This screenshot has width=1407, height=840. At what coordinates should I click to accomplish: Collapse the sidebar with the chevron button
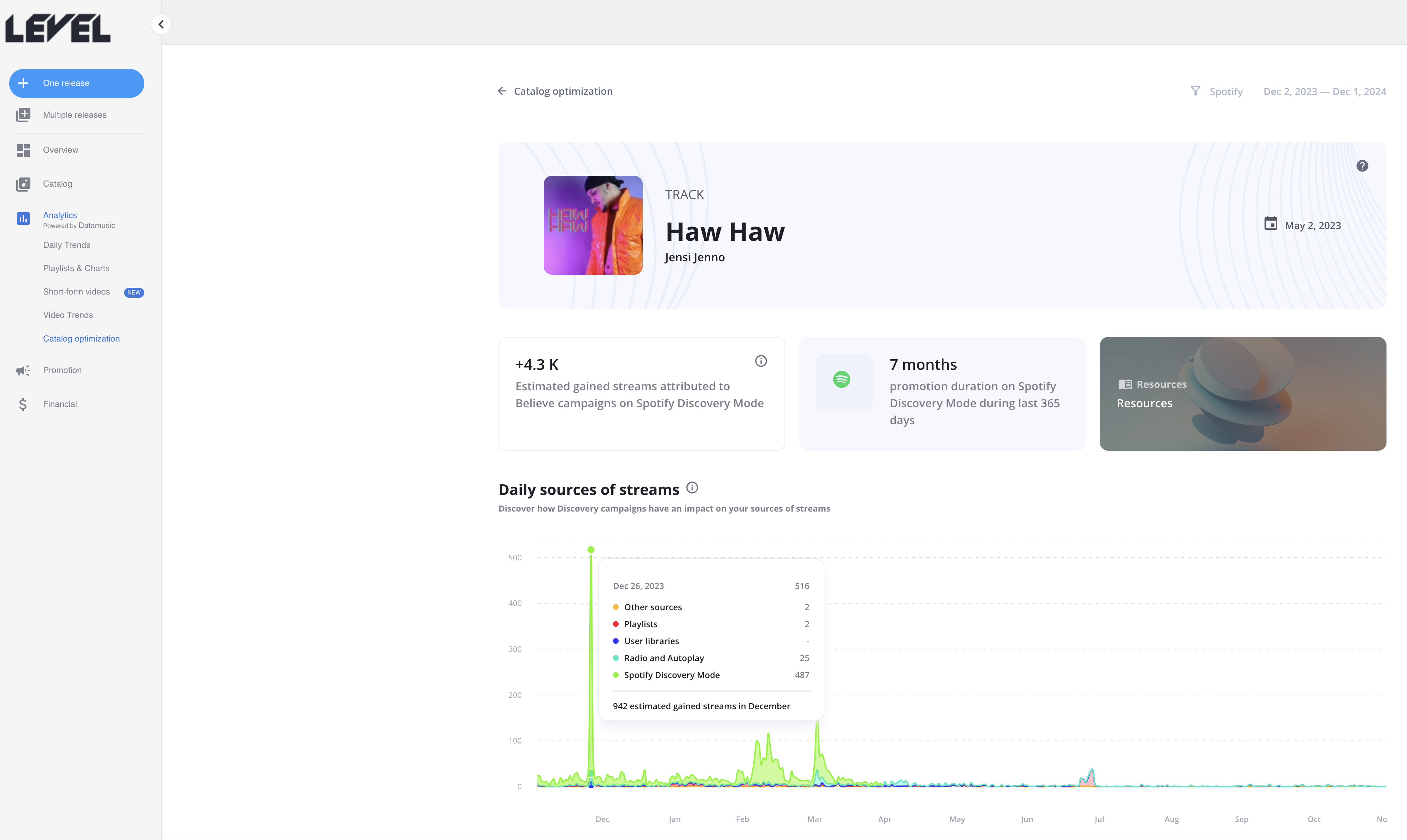pos(161,24)
